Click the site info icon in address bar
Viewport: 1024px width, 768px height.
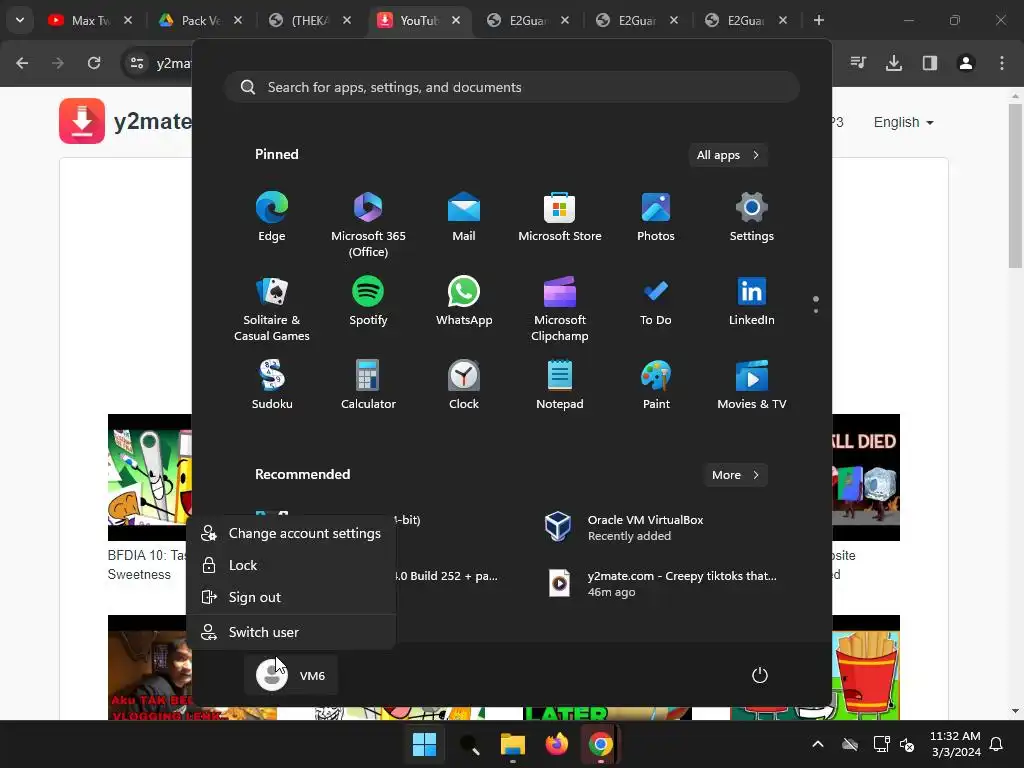[137, 63]
